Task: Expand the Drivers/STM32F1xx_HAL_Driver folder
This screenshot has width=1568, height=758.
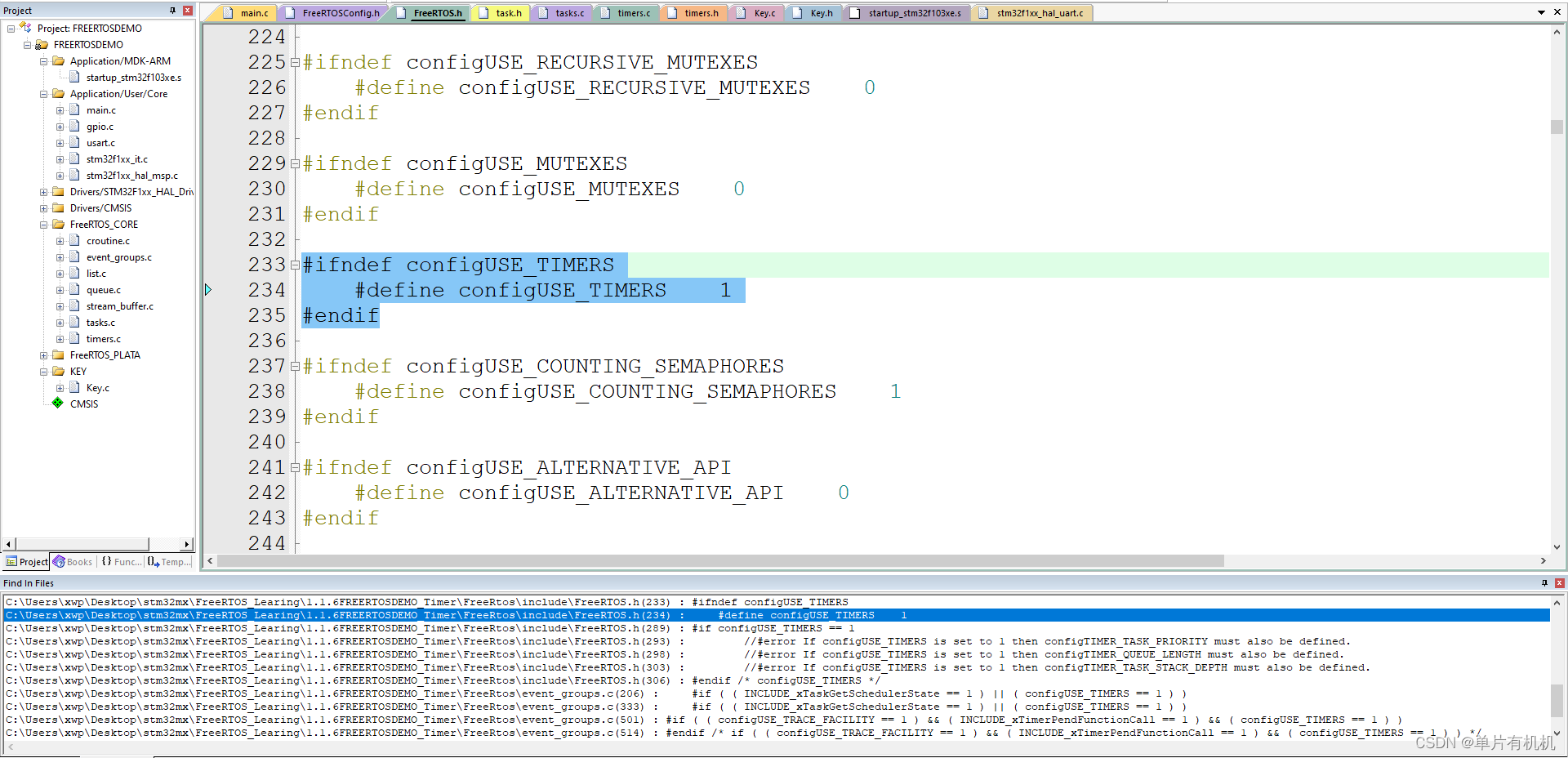Action: [x=43, y=192]
